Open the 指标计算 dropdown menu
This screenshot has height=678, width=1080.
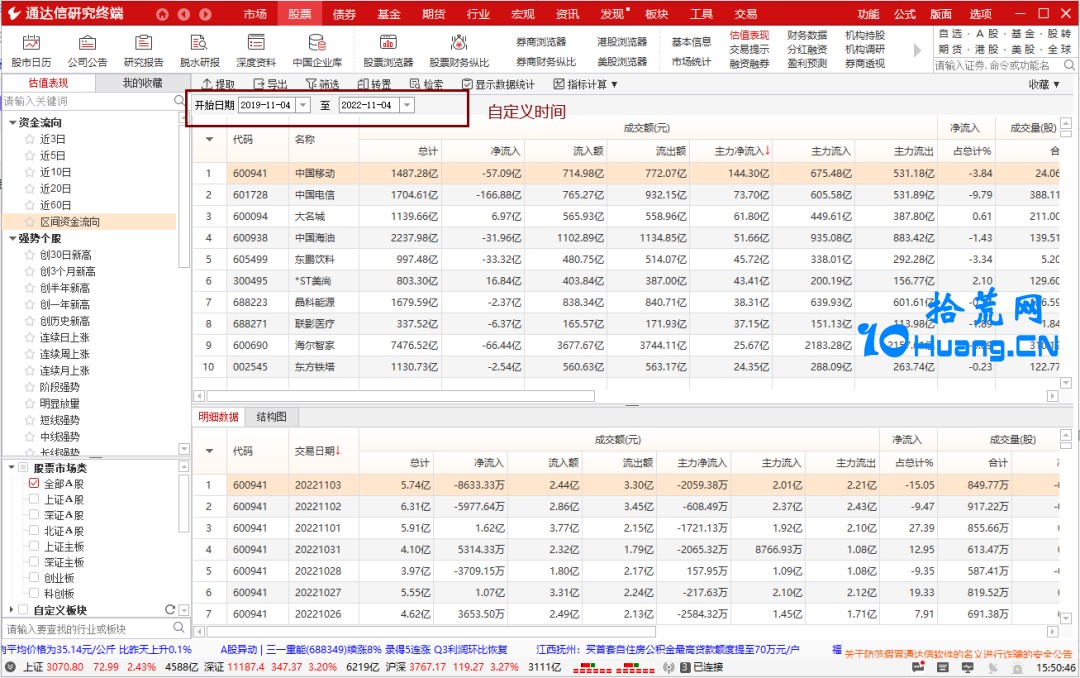pos(585,84)
